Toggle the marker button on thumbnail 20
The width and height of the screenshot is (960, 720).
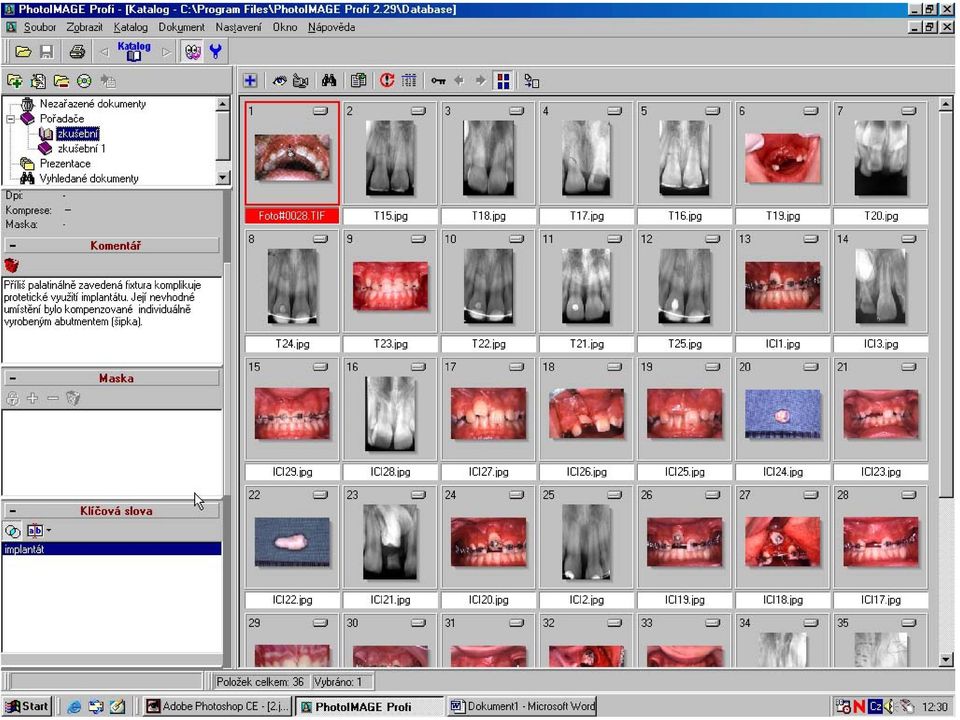coord(811,367)
